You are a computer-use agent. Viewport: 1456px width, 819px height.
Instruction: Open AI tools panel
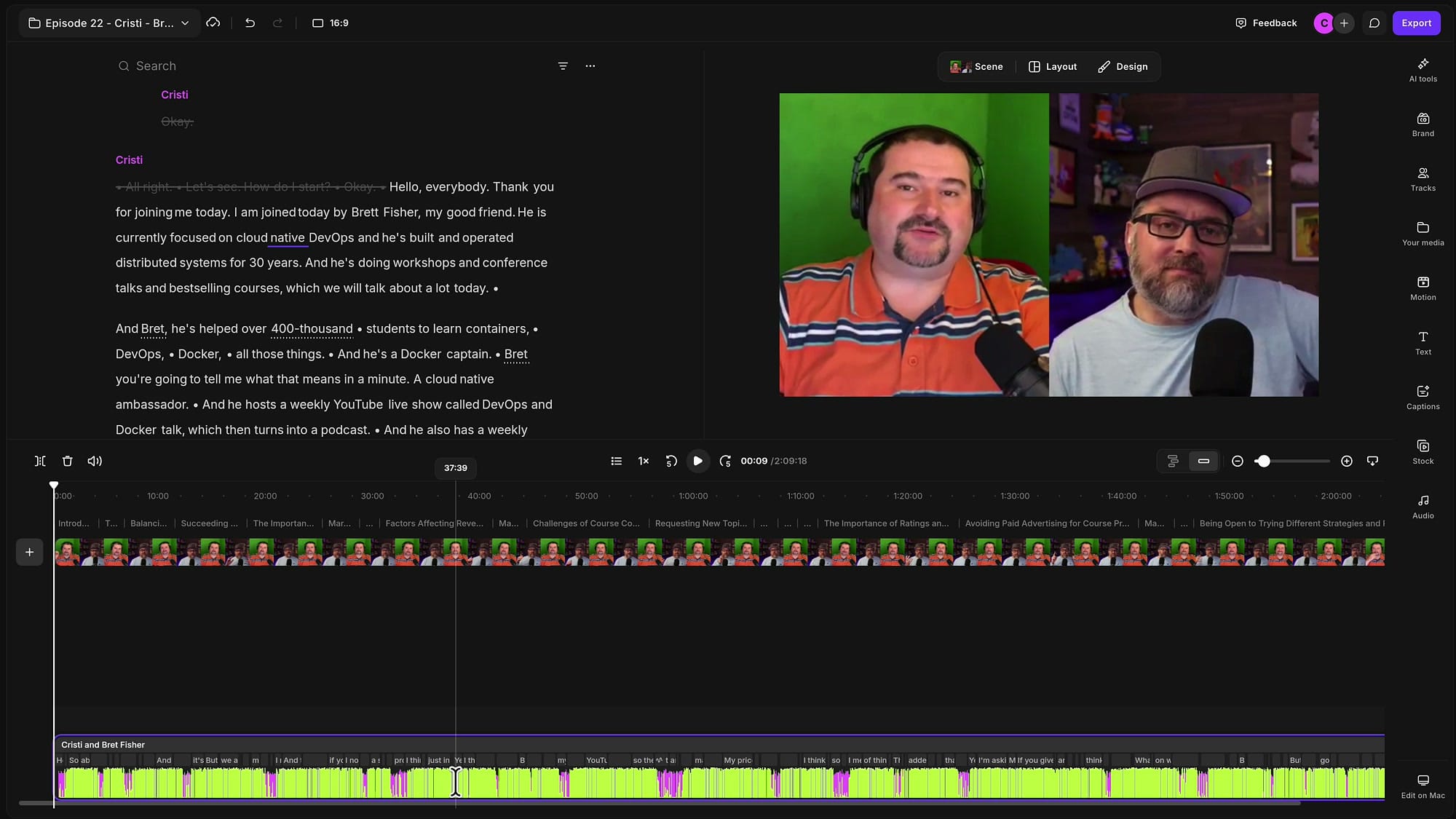pos(1423,70)
